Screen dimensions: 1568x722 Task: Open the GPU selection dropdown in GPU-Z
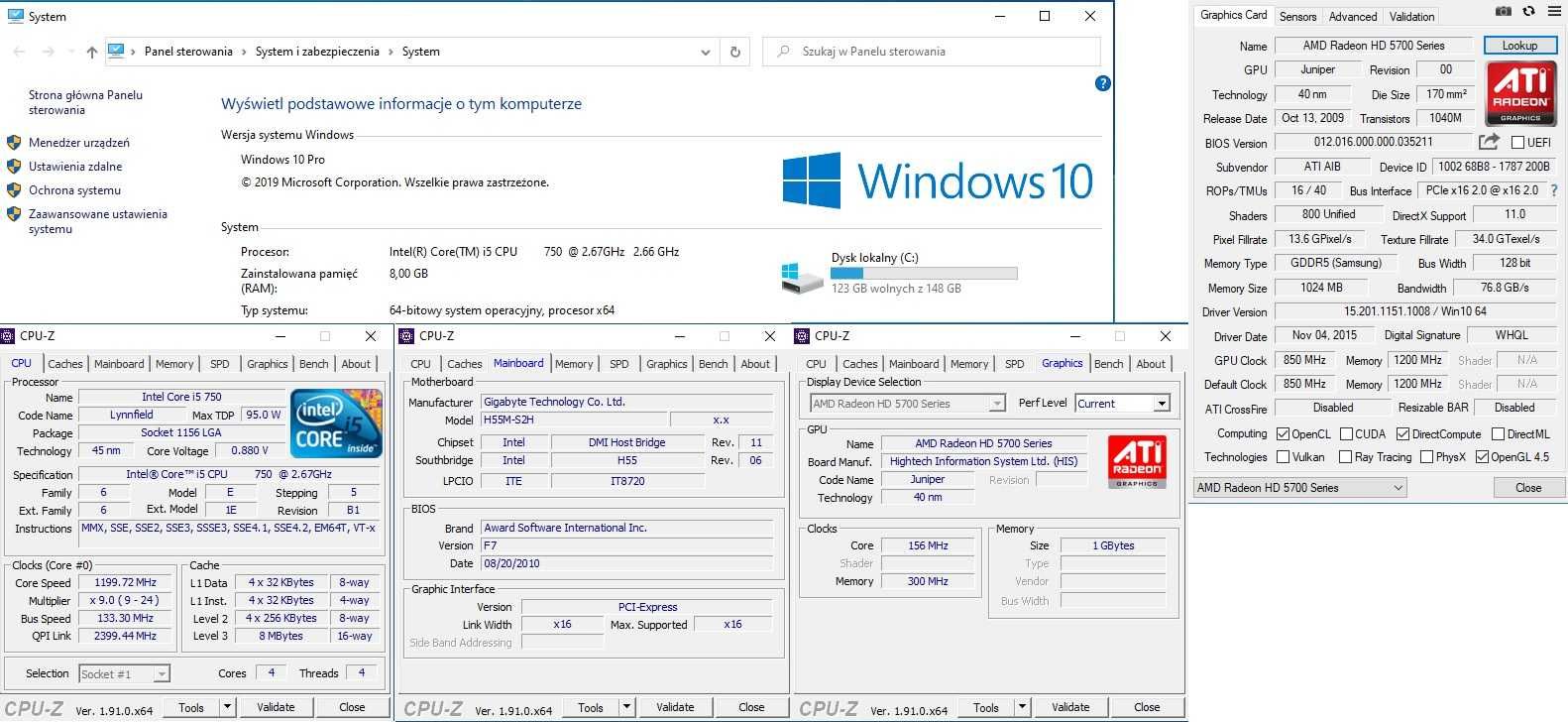point(1300,488)
